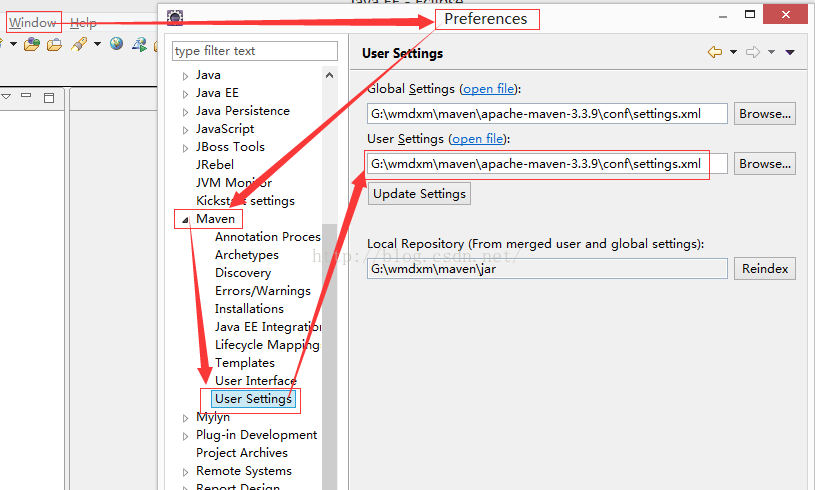
Task: Click the open task folder toolbar icon
Action: 54,45
